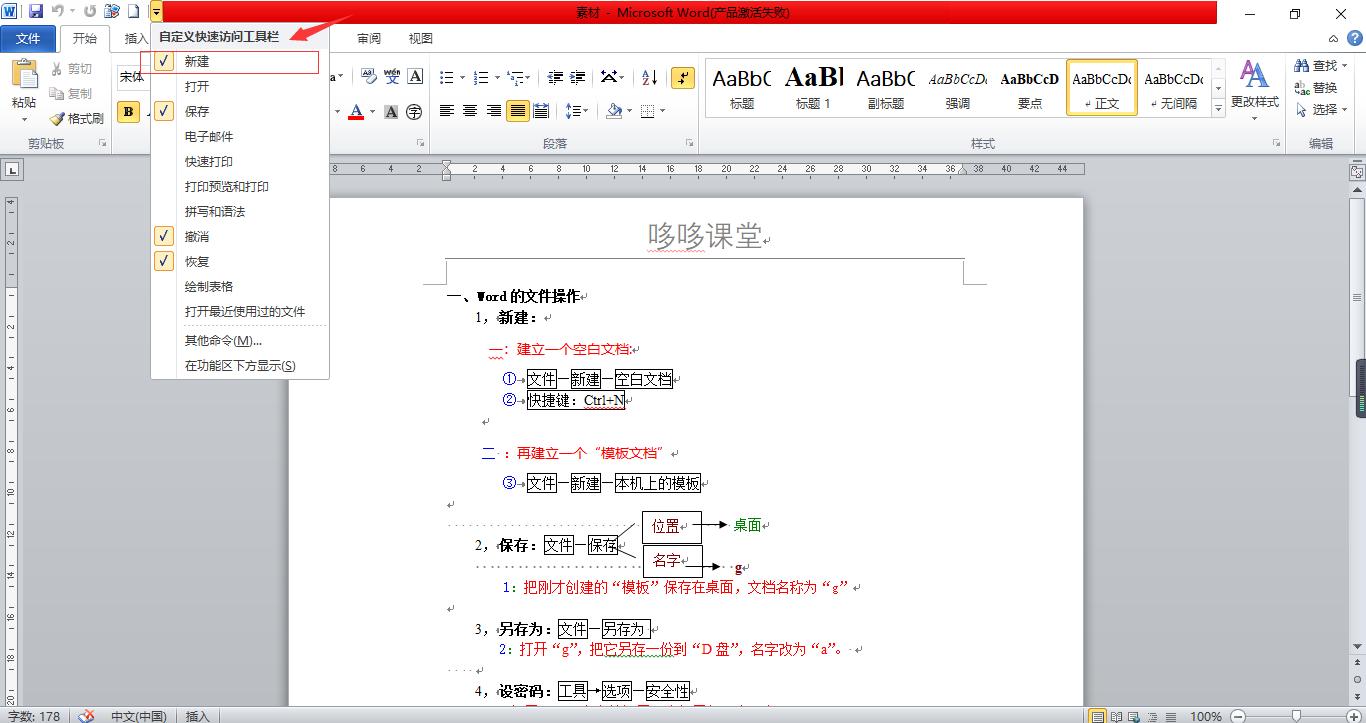This screenshot has width=1366, height=723.
Task: Open the Clear Formatting eraser icon
Action: (x=368, y=75)
